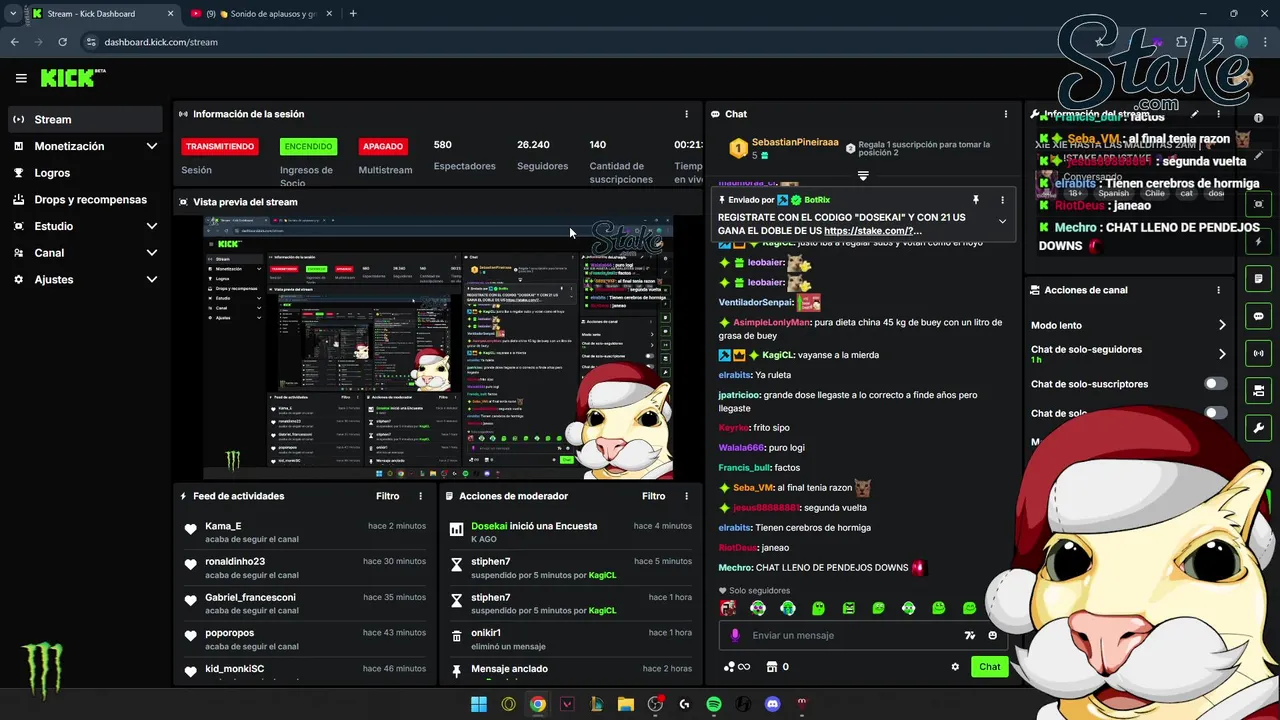
Task: Click the broadcast signal icon in right toolbar
Action: coord(1259,353)
